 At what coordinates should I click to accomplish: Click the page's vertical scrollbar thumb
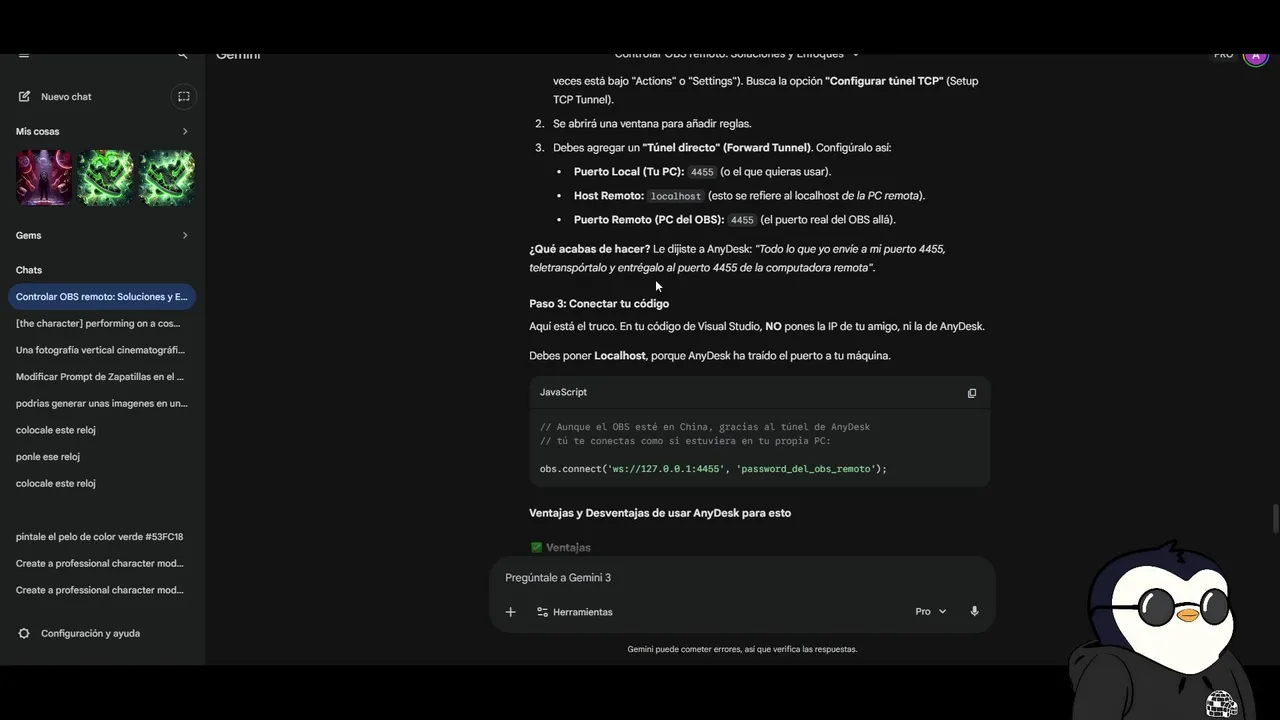click(1275, 520)
